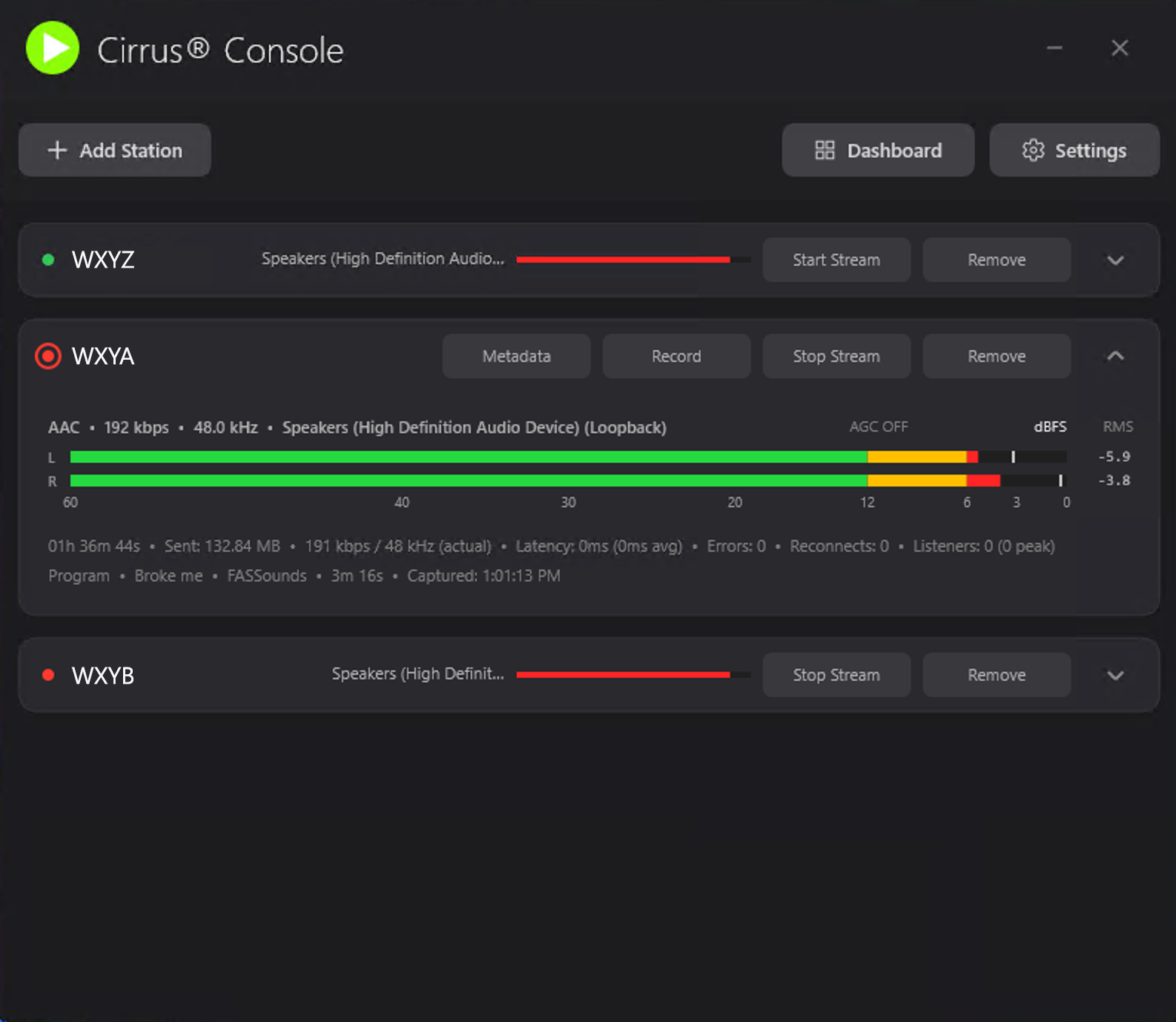Click the '-5.9' left level reading
Image resolution: width=1176 pixels, height=1022 pixels.
point(1114,457)
